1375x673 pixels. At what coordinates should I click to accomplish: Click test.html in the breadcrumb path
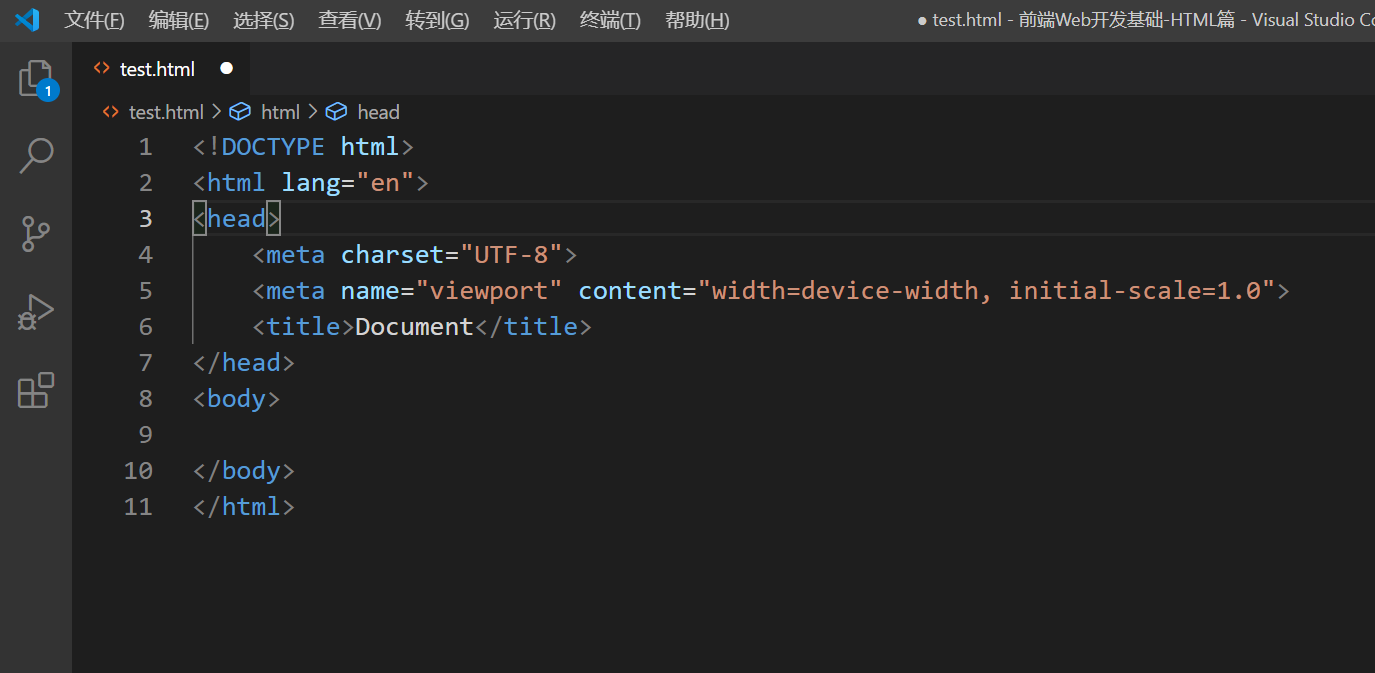point(166,112)
